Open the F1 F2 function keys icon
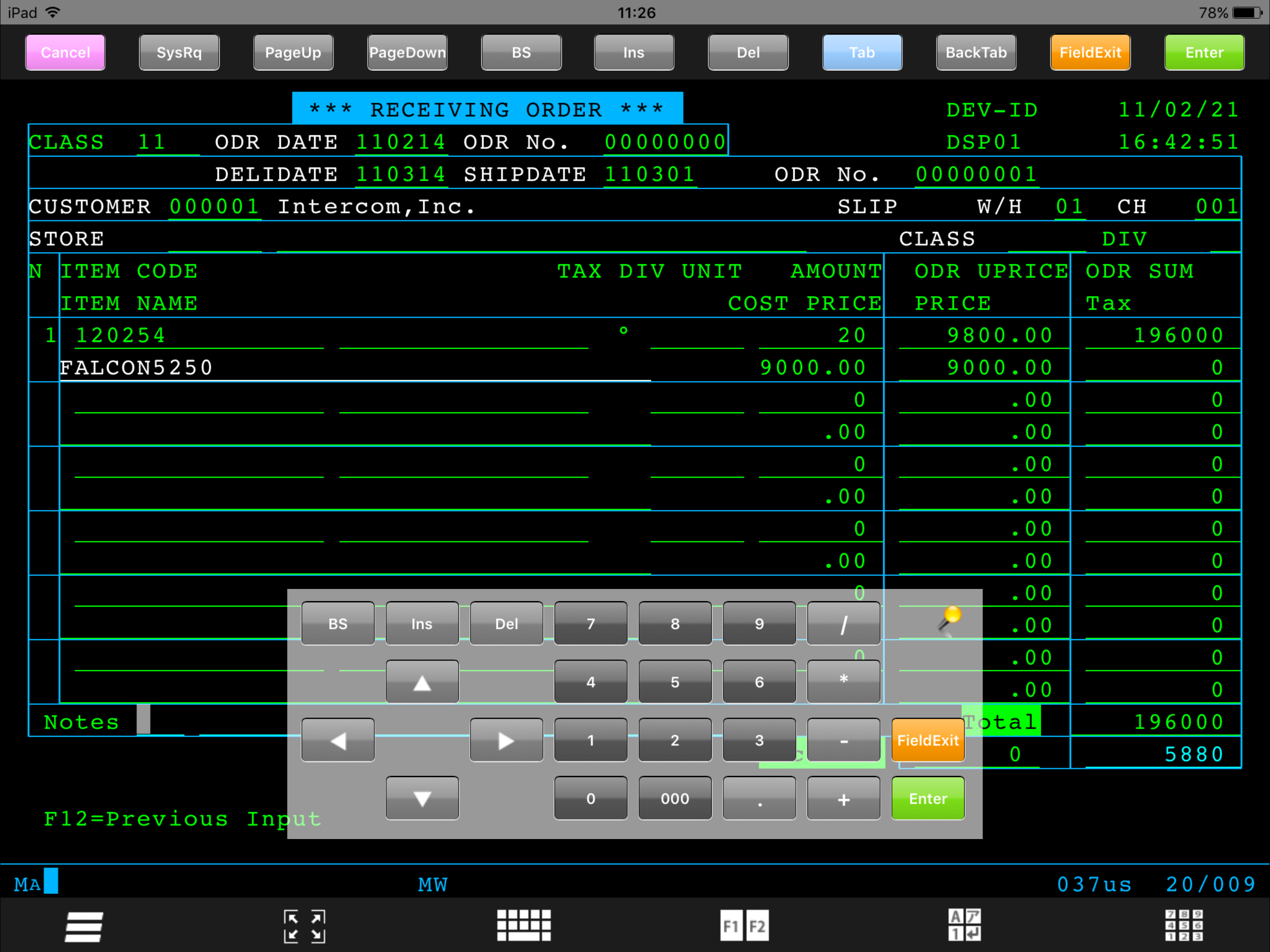Image resolution: width=1270 pixels, height=952 pixels. tap(744, 926)
